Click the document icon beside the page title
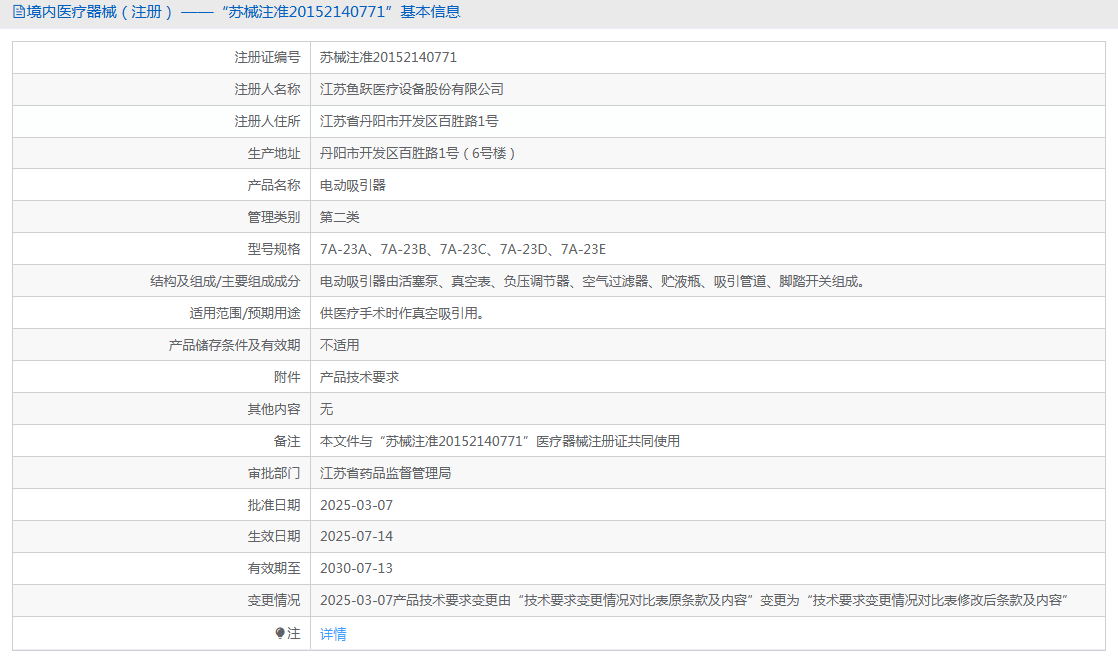 19,12
